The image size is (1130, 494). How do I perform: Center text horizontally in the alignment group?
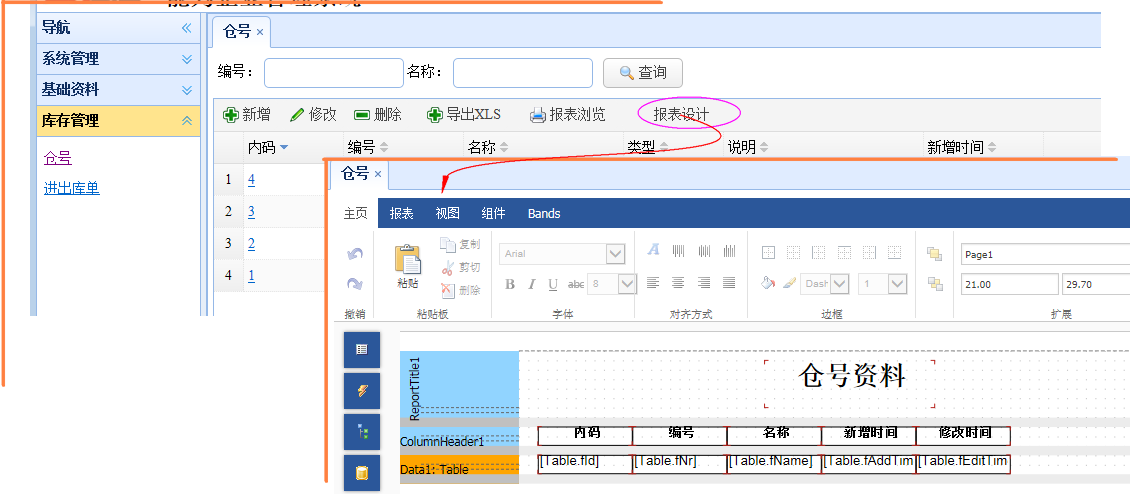pyautogui.click(x=678, y=283)
